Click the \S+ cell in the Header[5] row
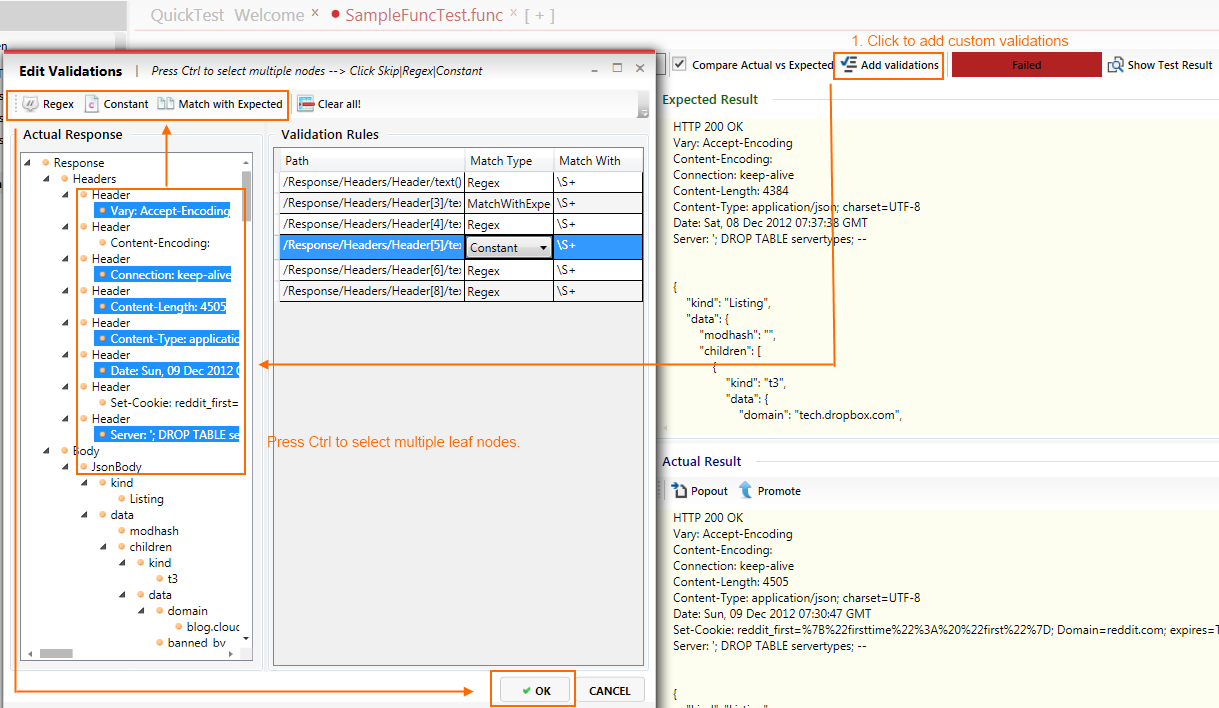1219x708 pixels. (x=598, y=247)
